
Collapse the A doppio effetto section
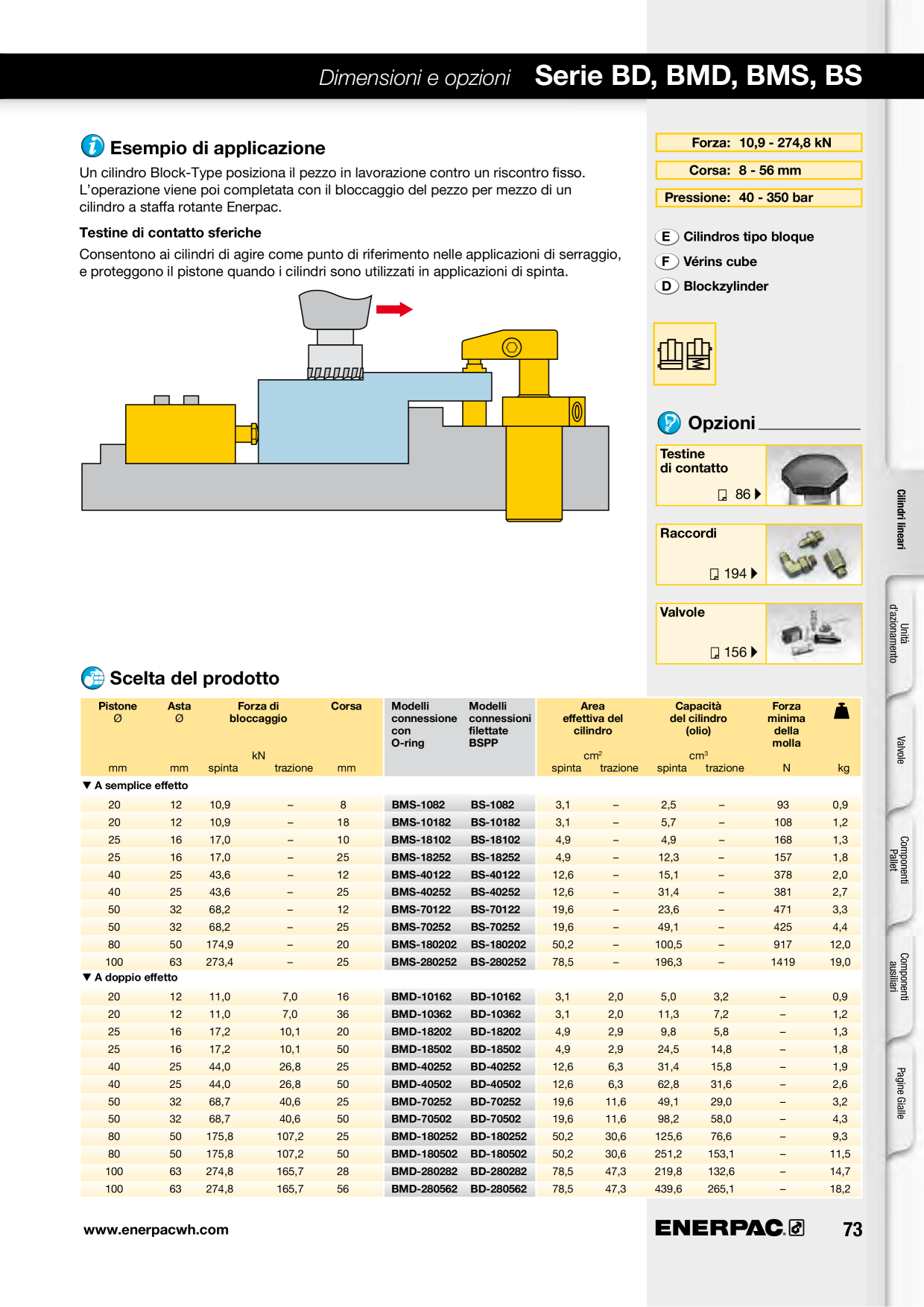coord(86,977)
